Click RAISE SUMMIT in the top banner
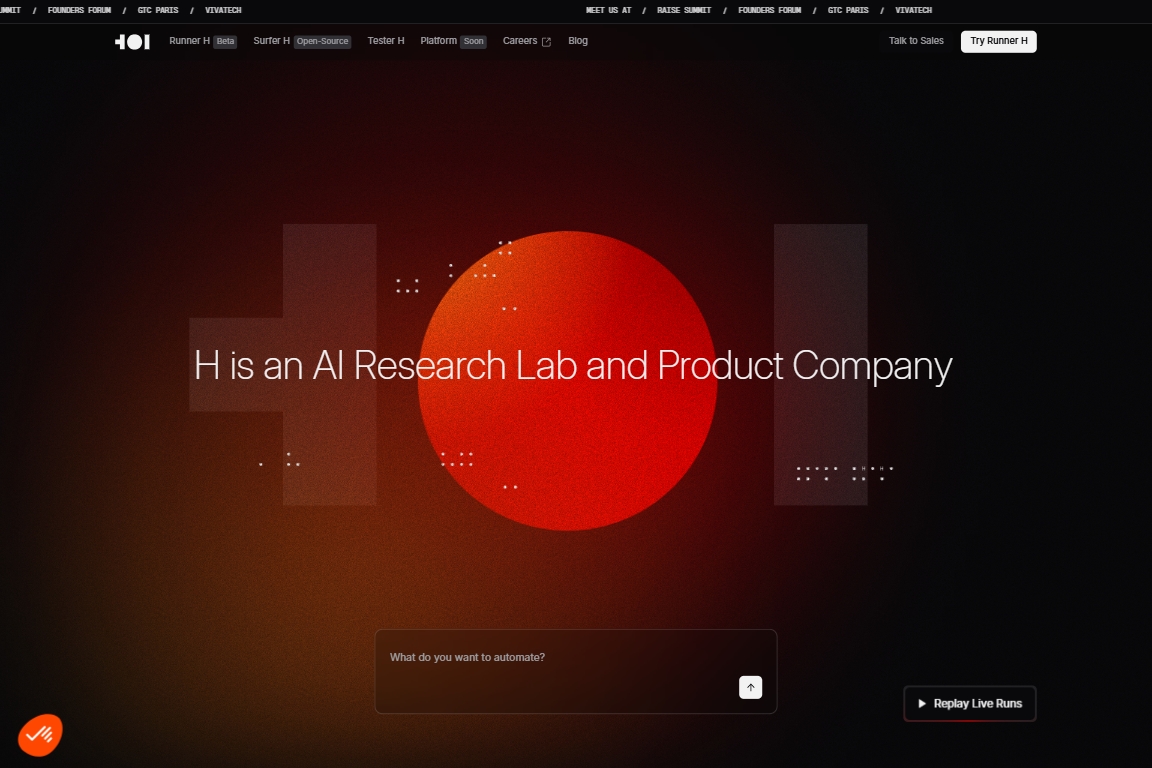1152x768 pixels. pyautogui.click(x=684, y=10)
